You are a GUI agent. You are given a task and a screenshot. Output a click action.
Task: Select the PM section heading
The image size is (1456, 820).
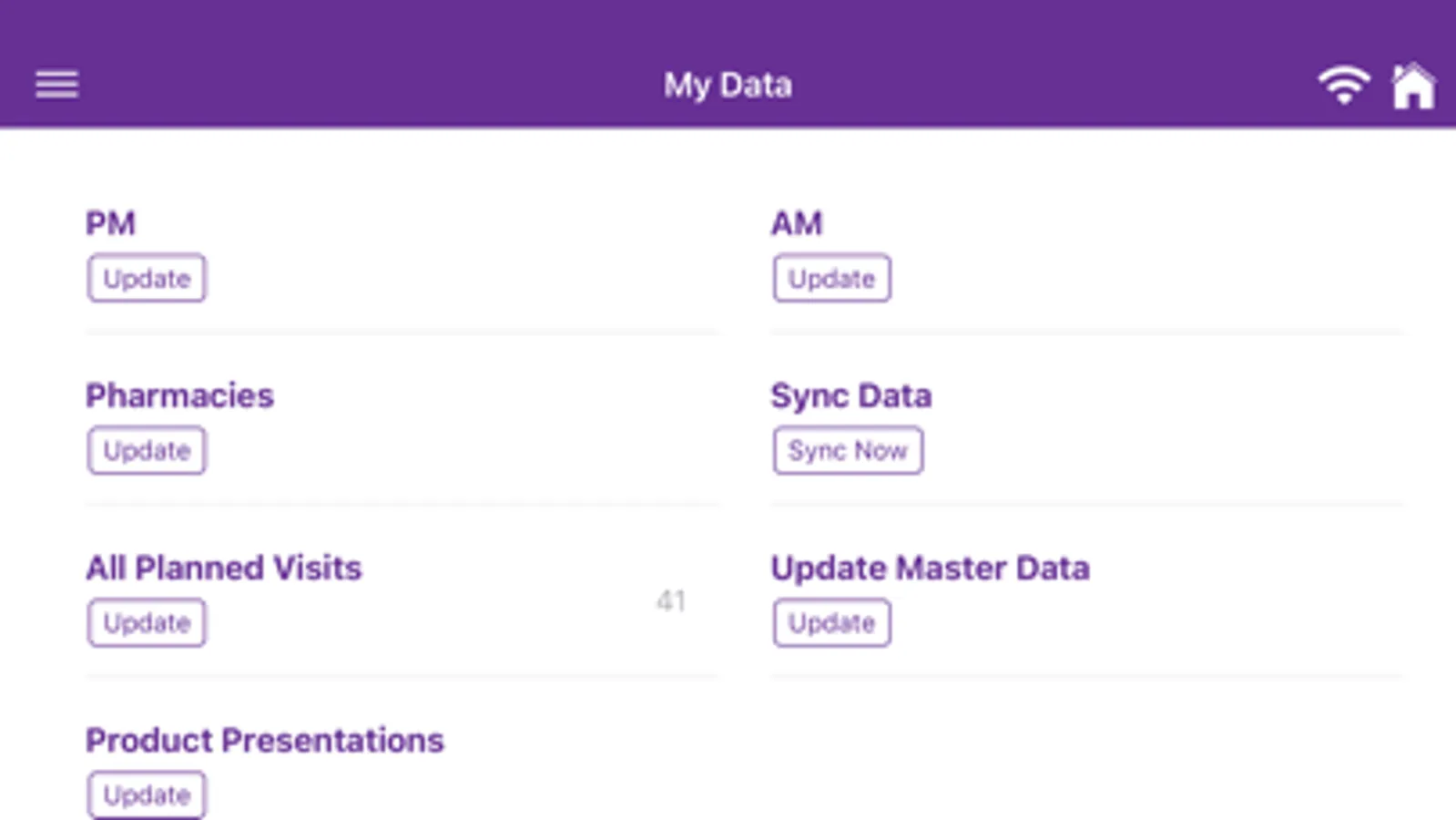[110, 223]
